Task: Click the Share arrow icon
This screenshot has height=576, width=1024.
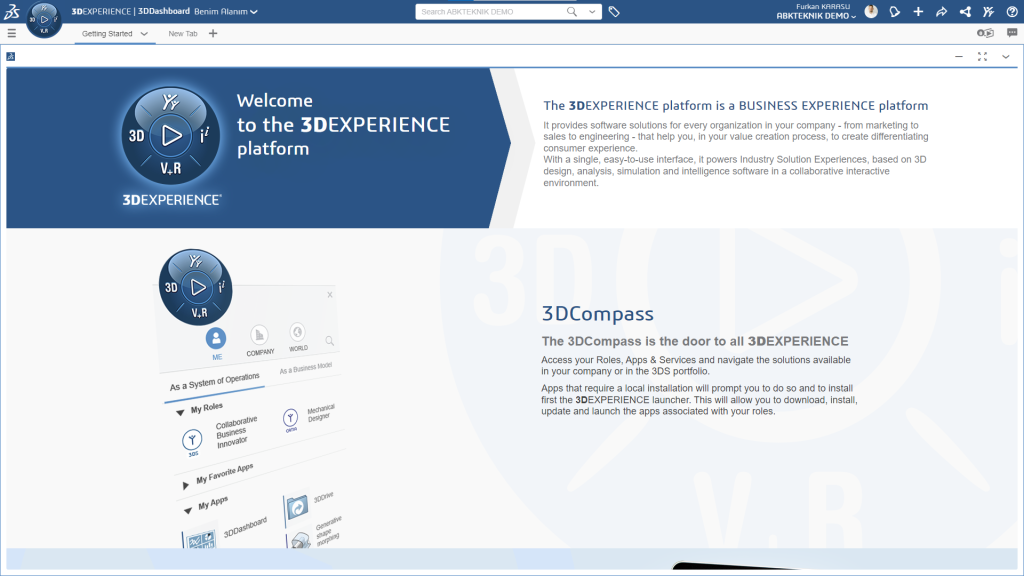Action: (x=941, y=12)
